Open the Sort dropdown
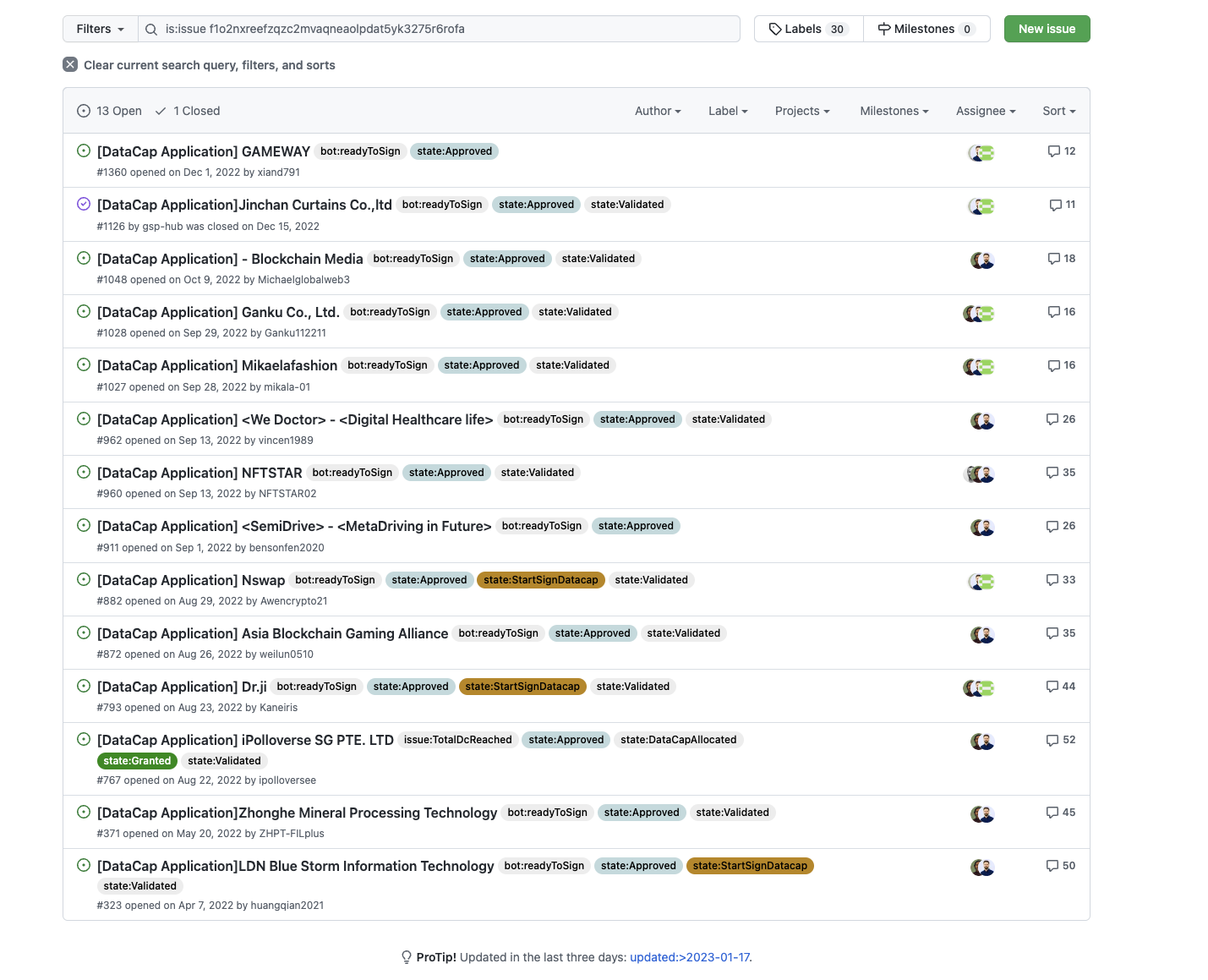The image size is (1208, 980). pos(1058,111)
